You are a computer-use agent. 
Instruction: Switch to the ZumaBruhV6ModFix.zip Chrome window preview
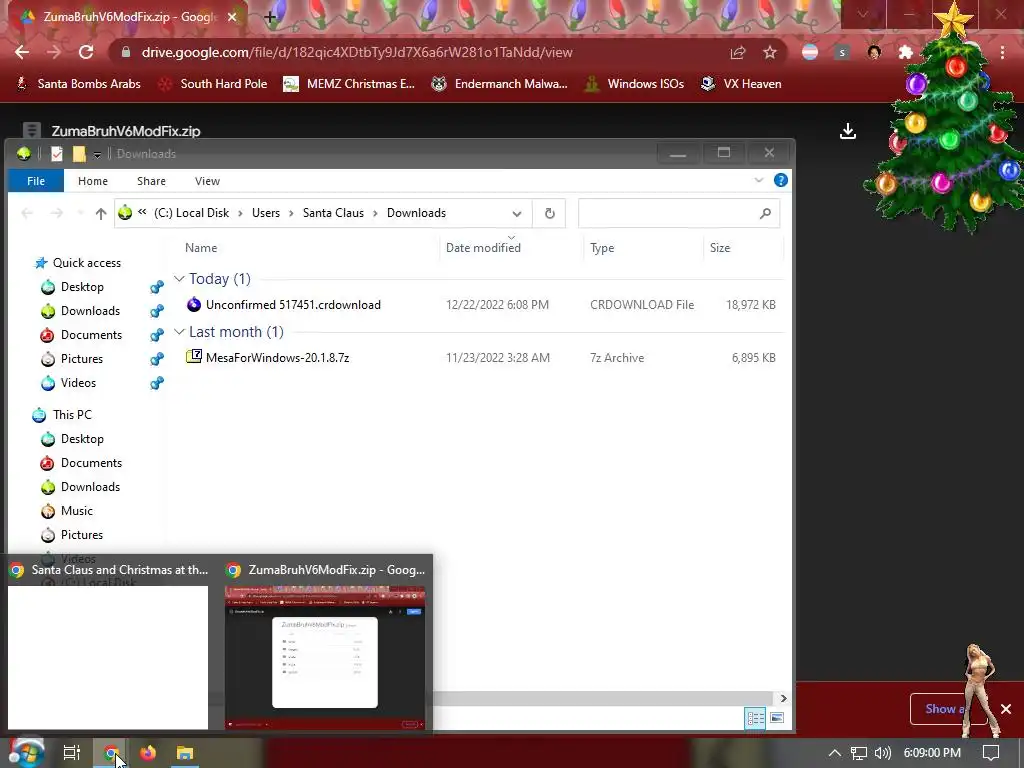tap(325, 648)
